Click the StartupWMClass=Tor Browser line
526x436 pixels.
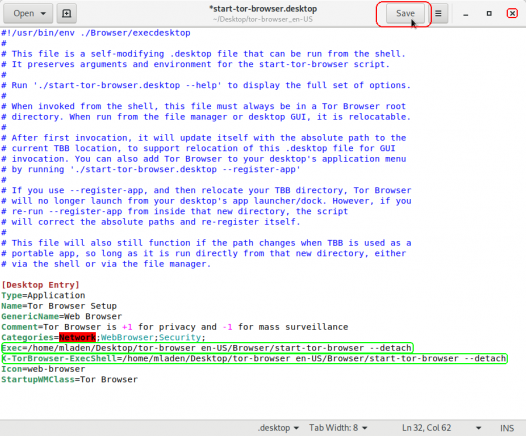click(69, 379)
